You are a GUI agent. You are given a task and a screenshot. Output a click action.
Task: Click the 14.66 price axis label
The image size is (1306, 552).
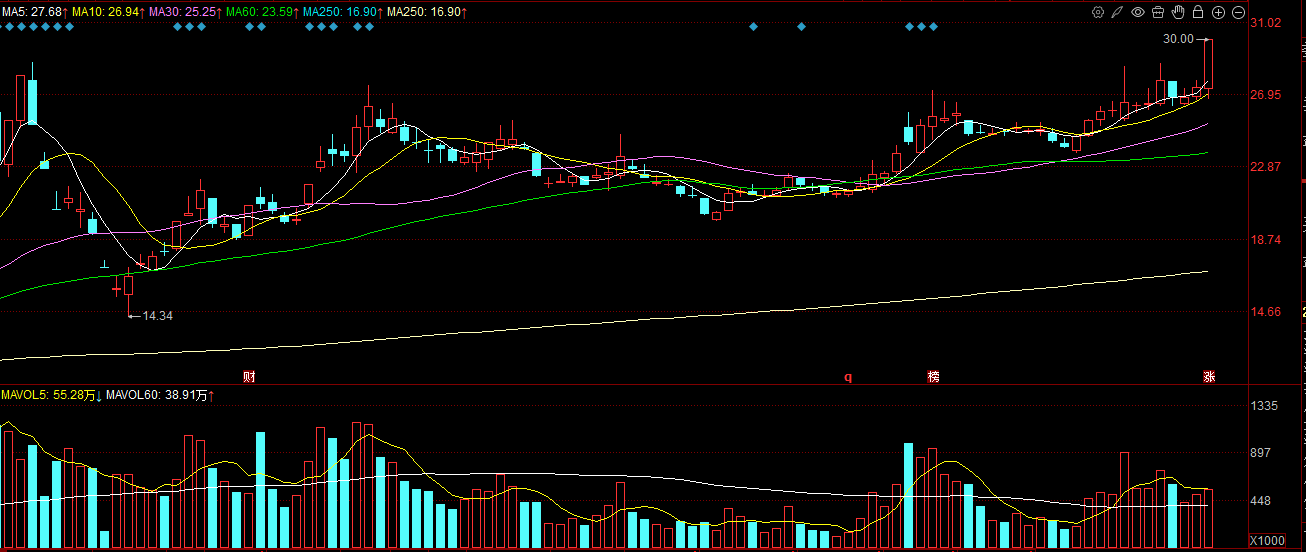(x=1267, y=312)
